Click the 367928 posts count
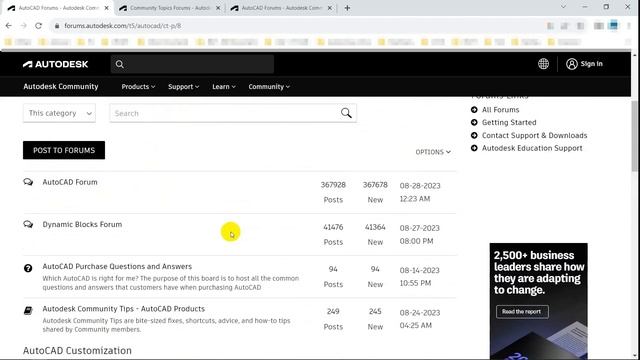The image size is (640, 360). click(333, 185)
